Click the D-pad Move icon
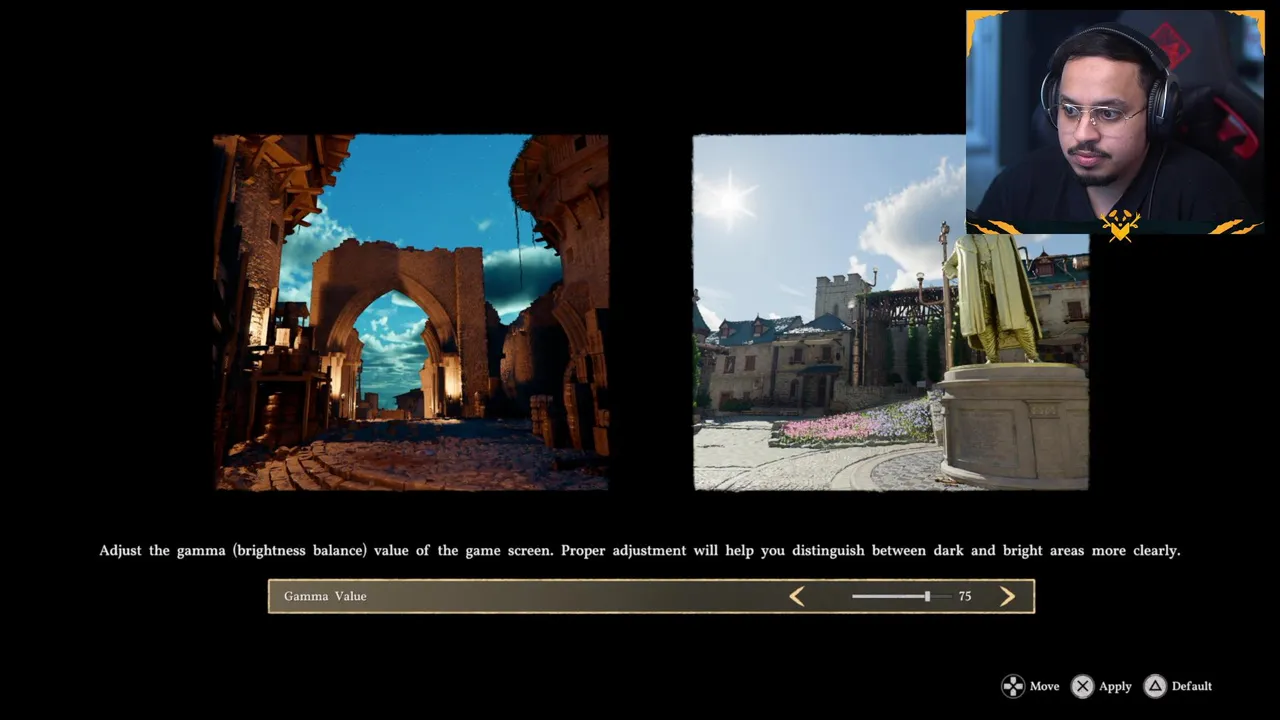Viewport: 1280px width, 720px height. (x=1013, y=686)
